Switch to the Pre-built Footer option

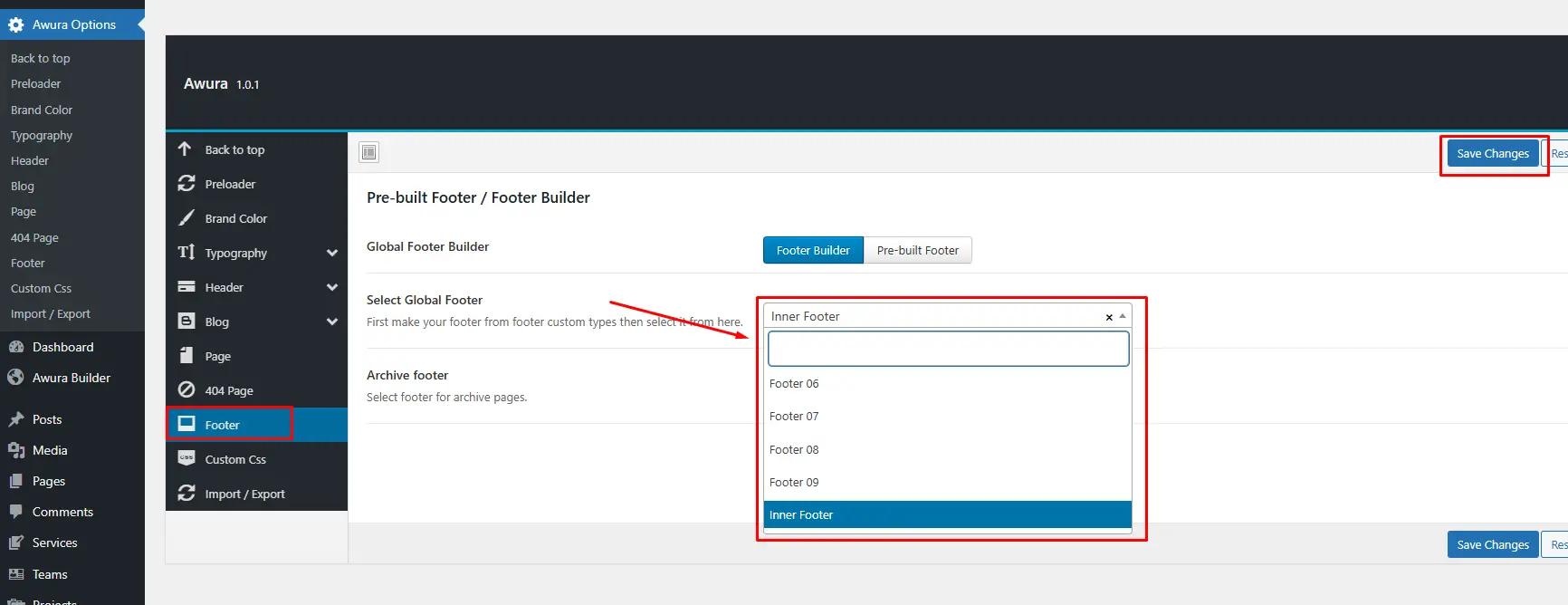coord(917,250)
